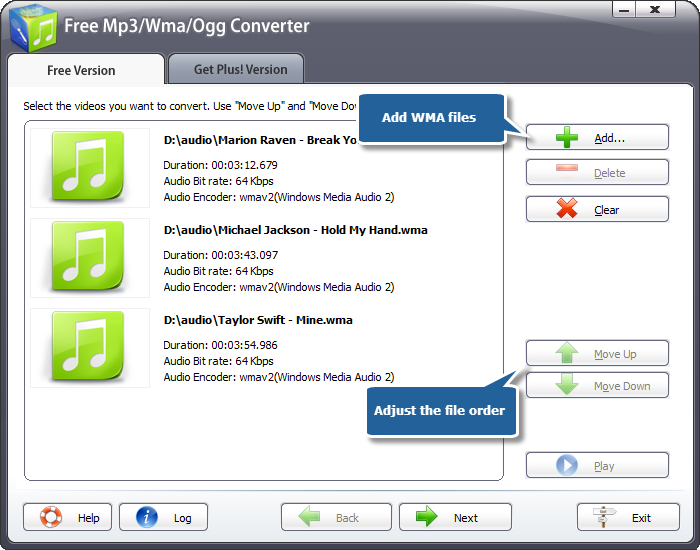Screen dimensions: 700x550
Task: Switch to the Free Version tab
Action: (x=86, y=70)
